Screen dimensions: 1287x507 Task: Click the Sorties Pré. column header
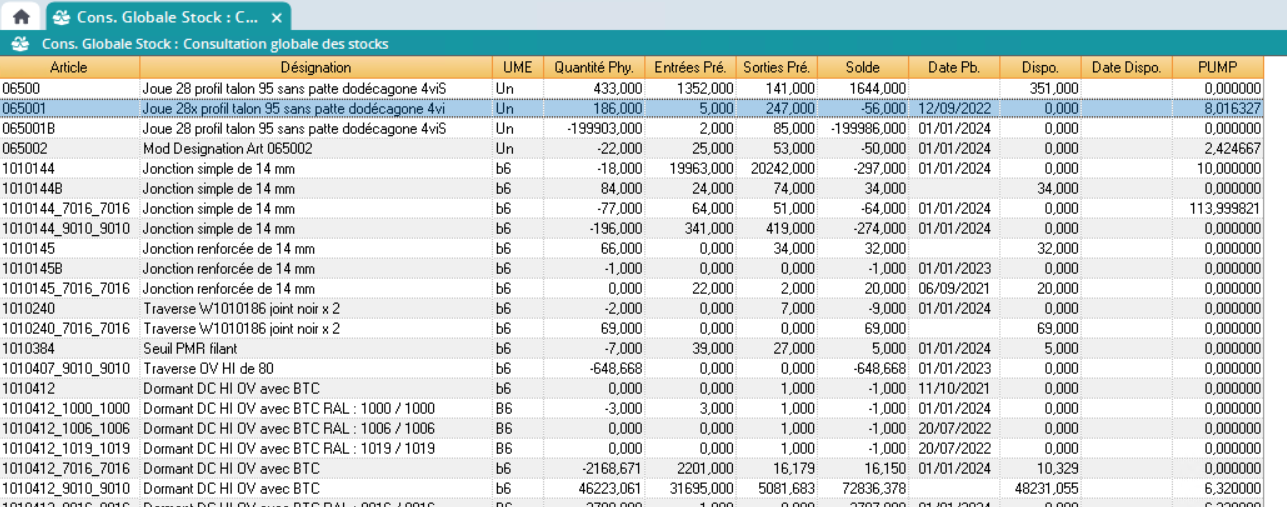tap(776, 67)
